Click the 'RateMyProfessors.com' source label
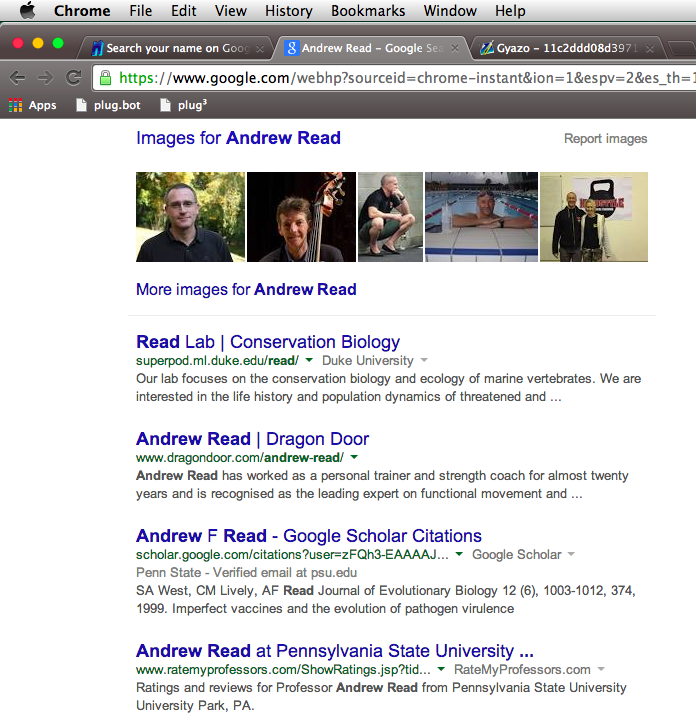Image resolution: width=696 pixels, height=724 pixels. [x=522, y=670]
